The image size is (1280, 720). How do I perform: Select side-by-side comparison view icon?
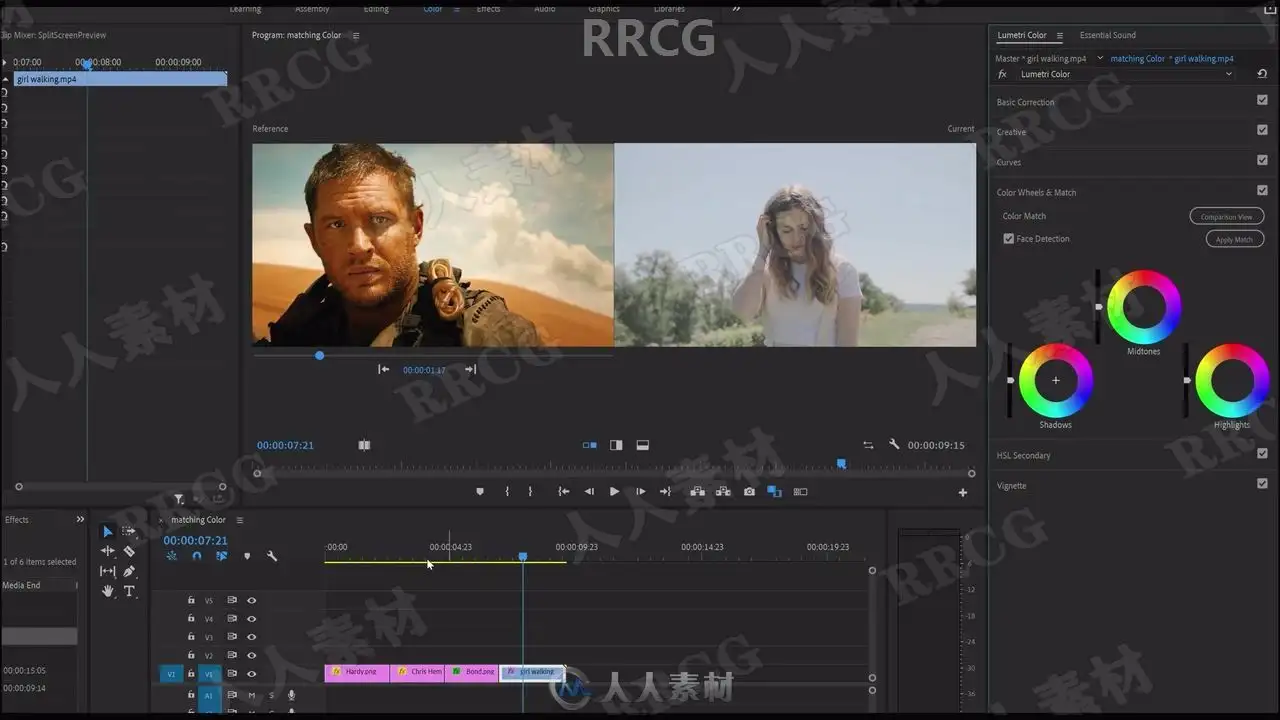[x=590, y=445]
